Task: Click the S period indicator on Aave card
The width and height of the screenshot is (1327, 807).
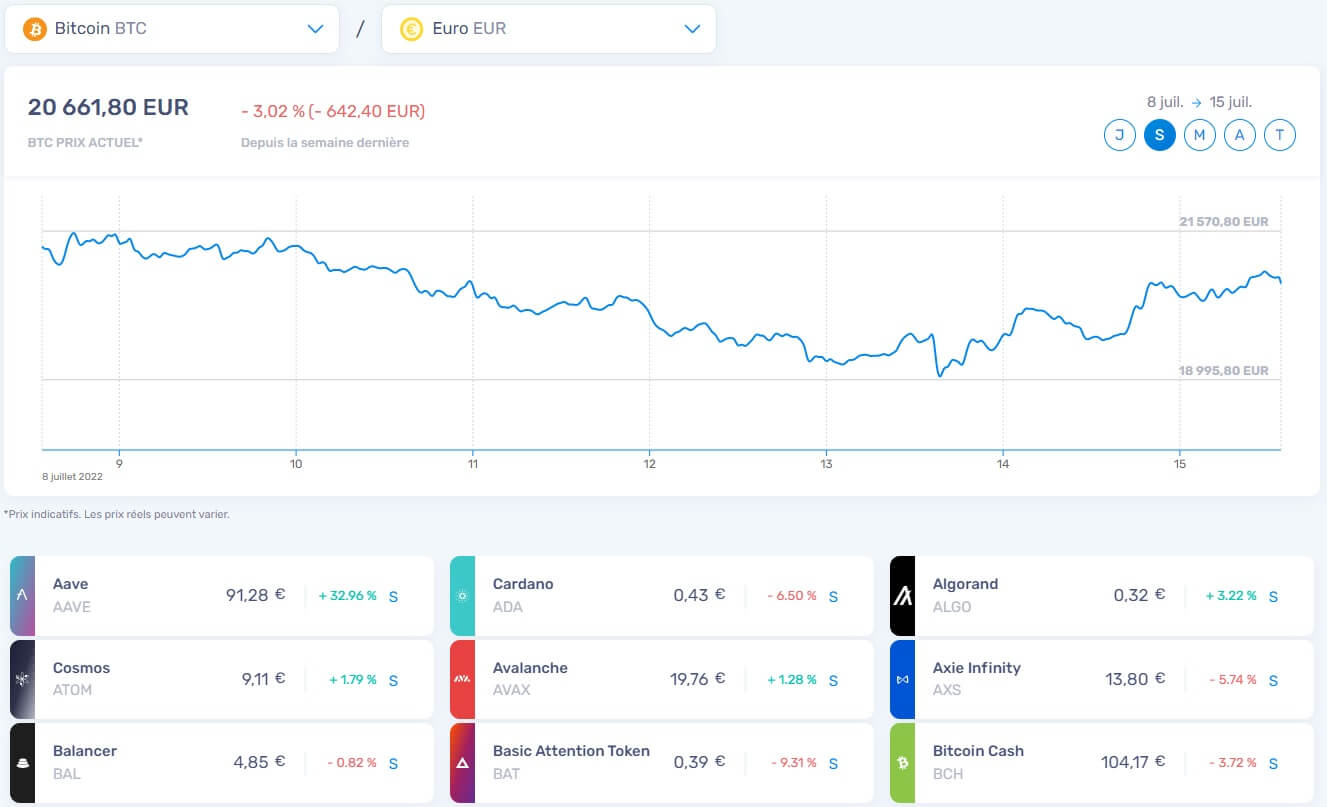Action: tap(393, 596)
